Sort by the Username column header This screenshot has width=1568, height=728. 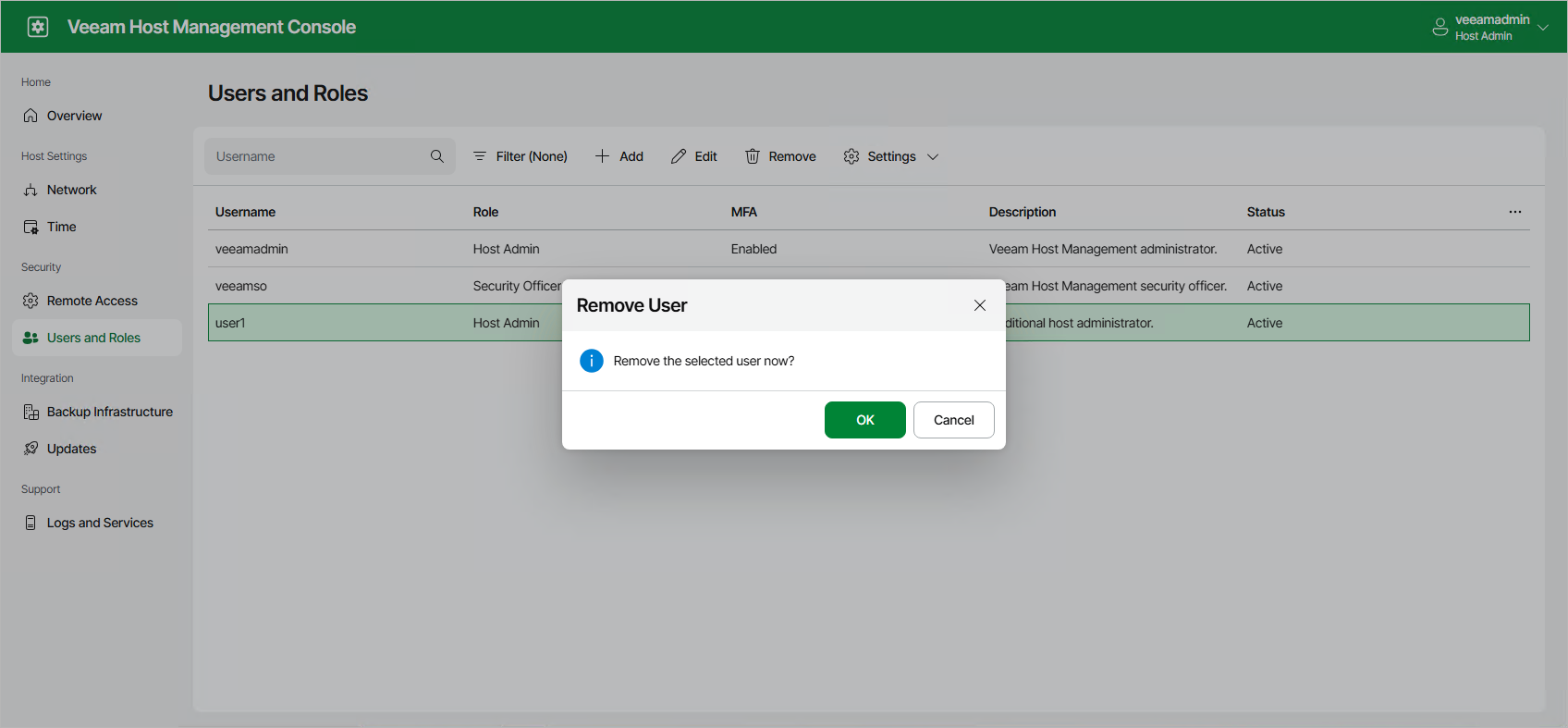245,212
